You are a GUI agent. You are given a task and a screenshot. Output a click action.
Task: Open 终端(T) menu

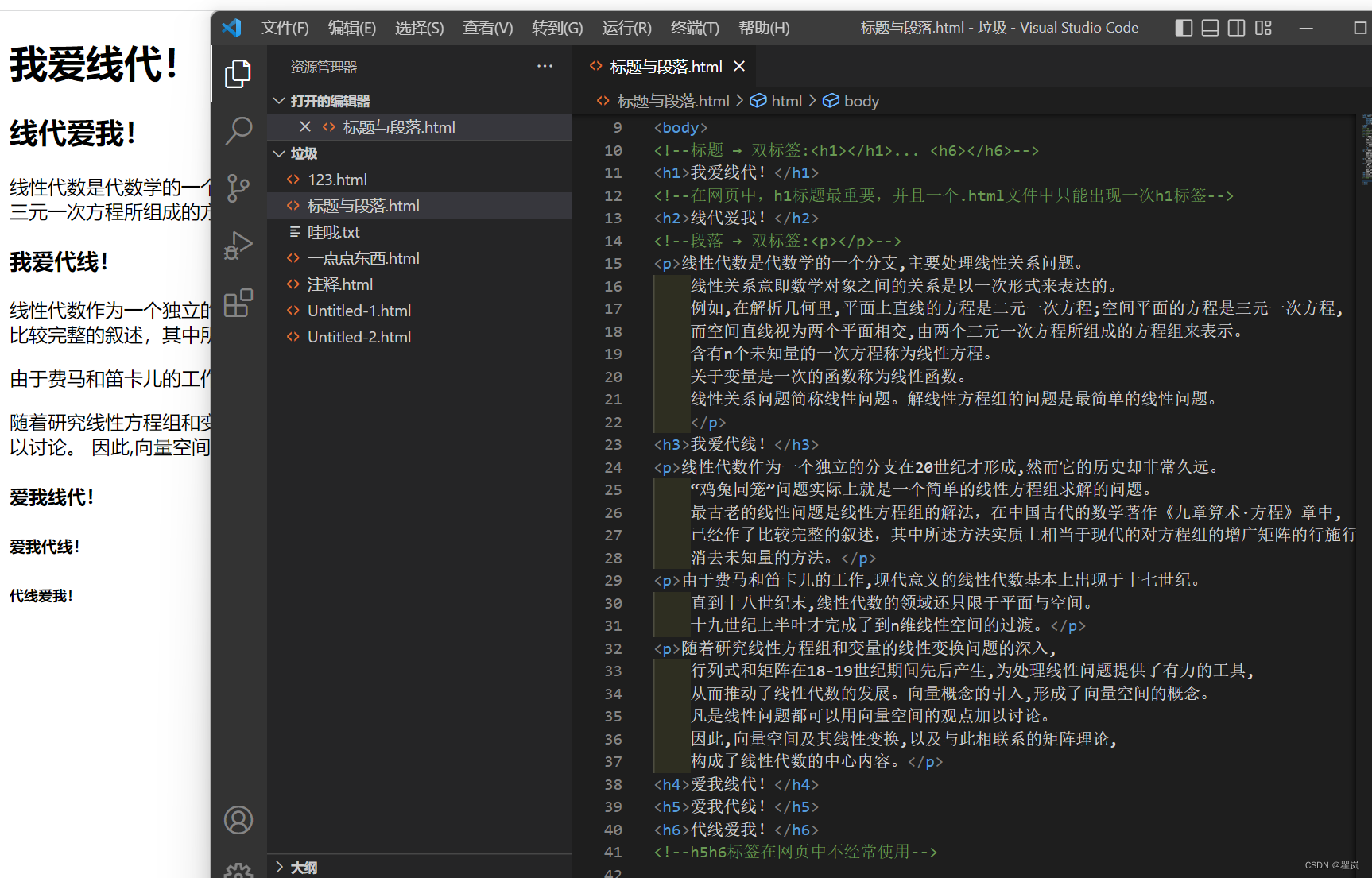[x=695, y=28]
